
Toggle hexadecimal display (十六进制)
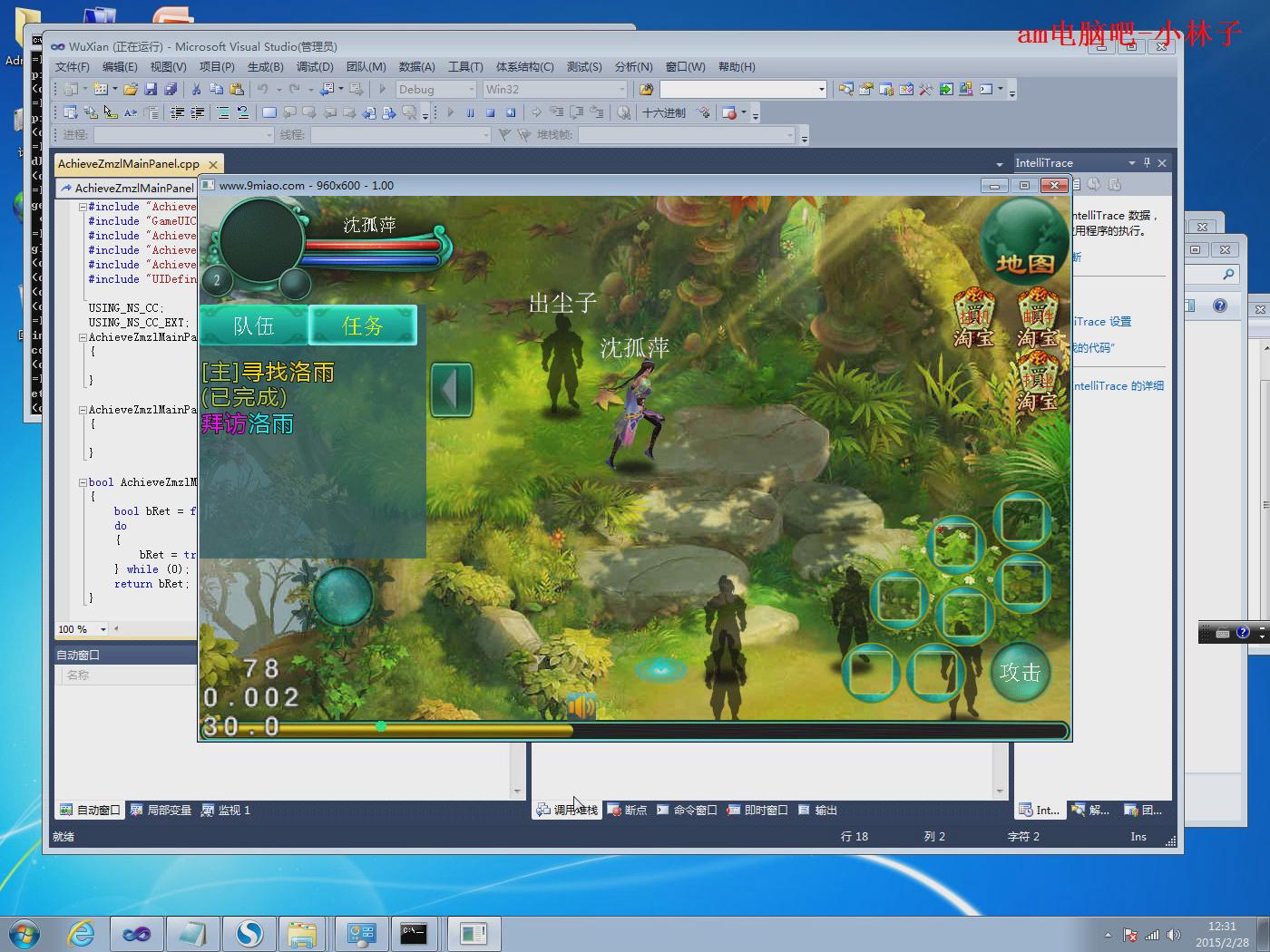click(664, 112)
